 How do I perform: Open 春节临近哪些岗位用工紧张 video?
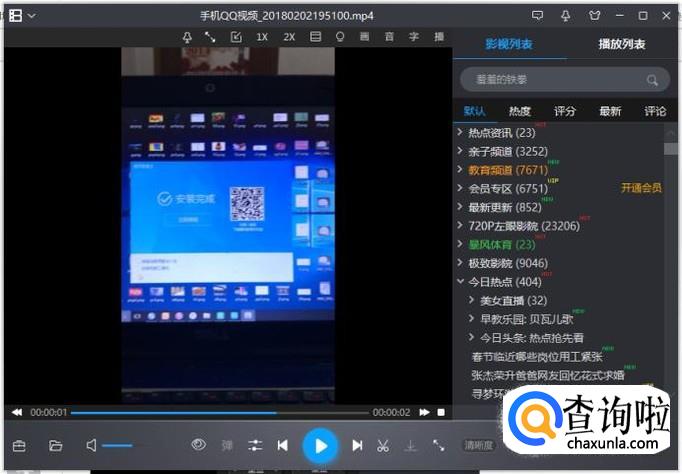click(537, 357)
